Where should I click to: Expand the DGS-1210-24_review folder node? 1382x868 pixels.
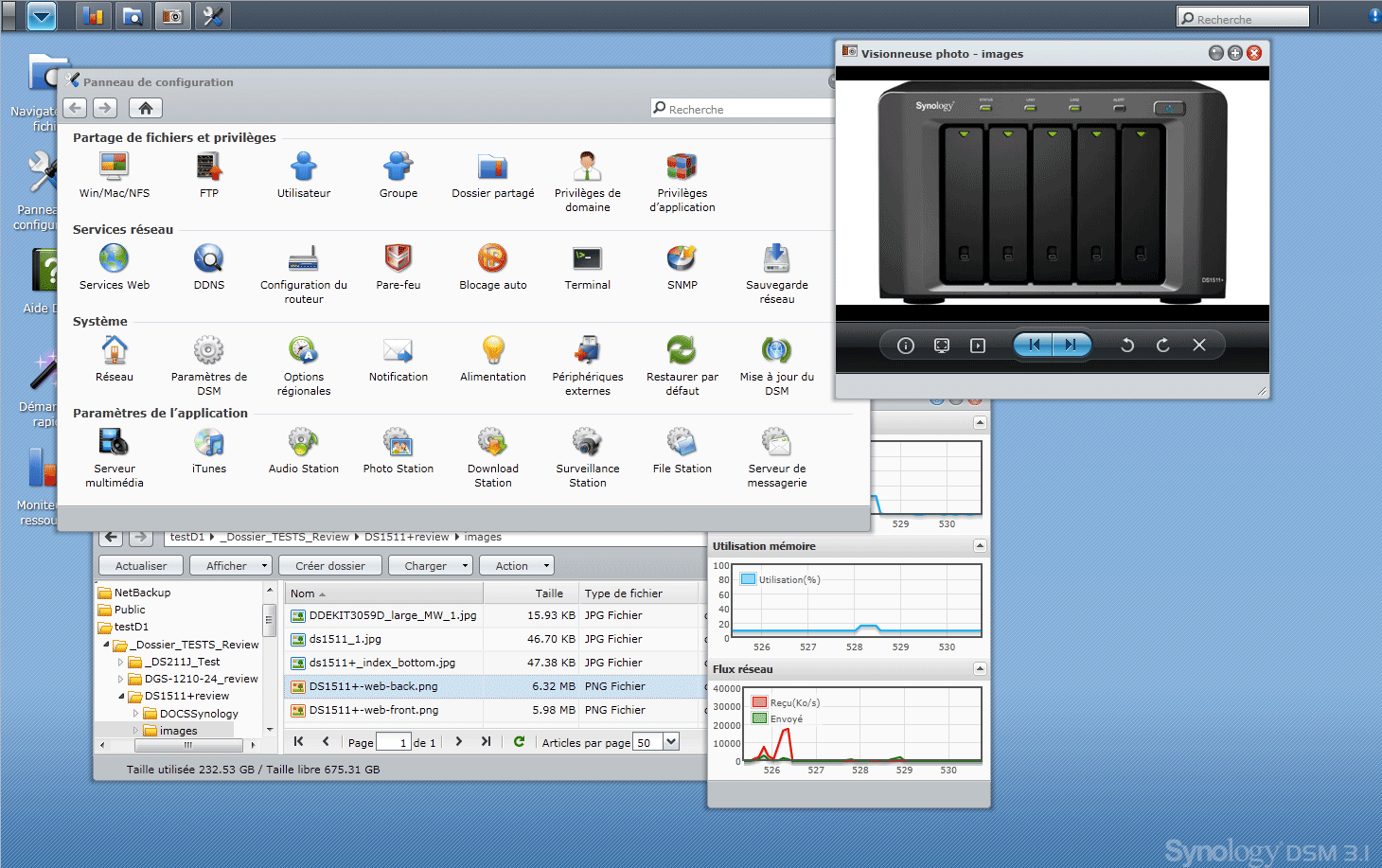[x=120, y=679]
